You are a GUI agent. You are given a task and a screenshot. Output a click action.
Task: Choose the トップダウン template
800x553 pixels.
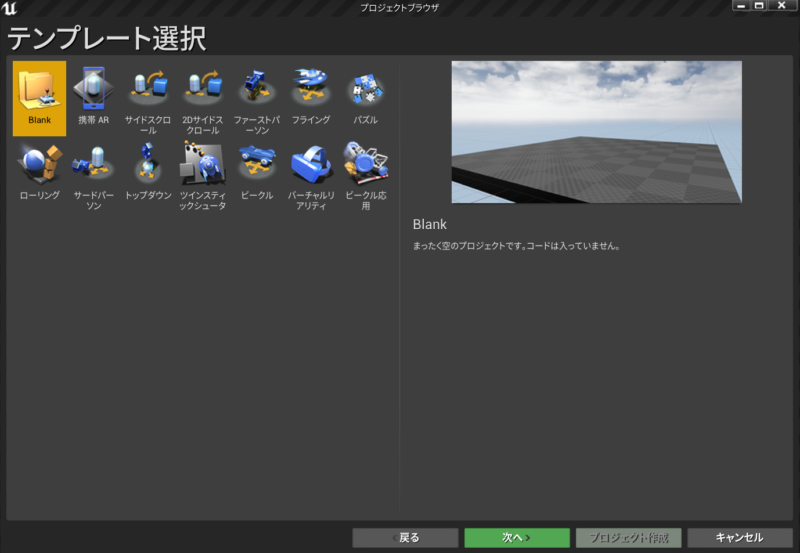(148, 174)
